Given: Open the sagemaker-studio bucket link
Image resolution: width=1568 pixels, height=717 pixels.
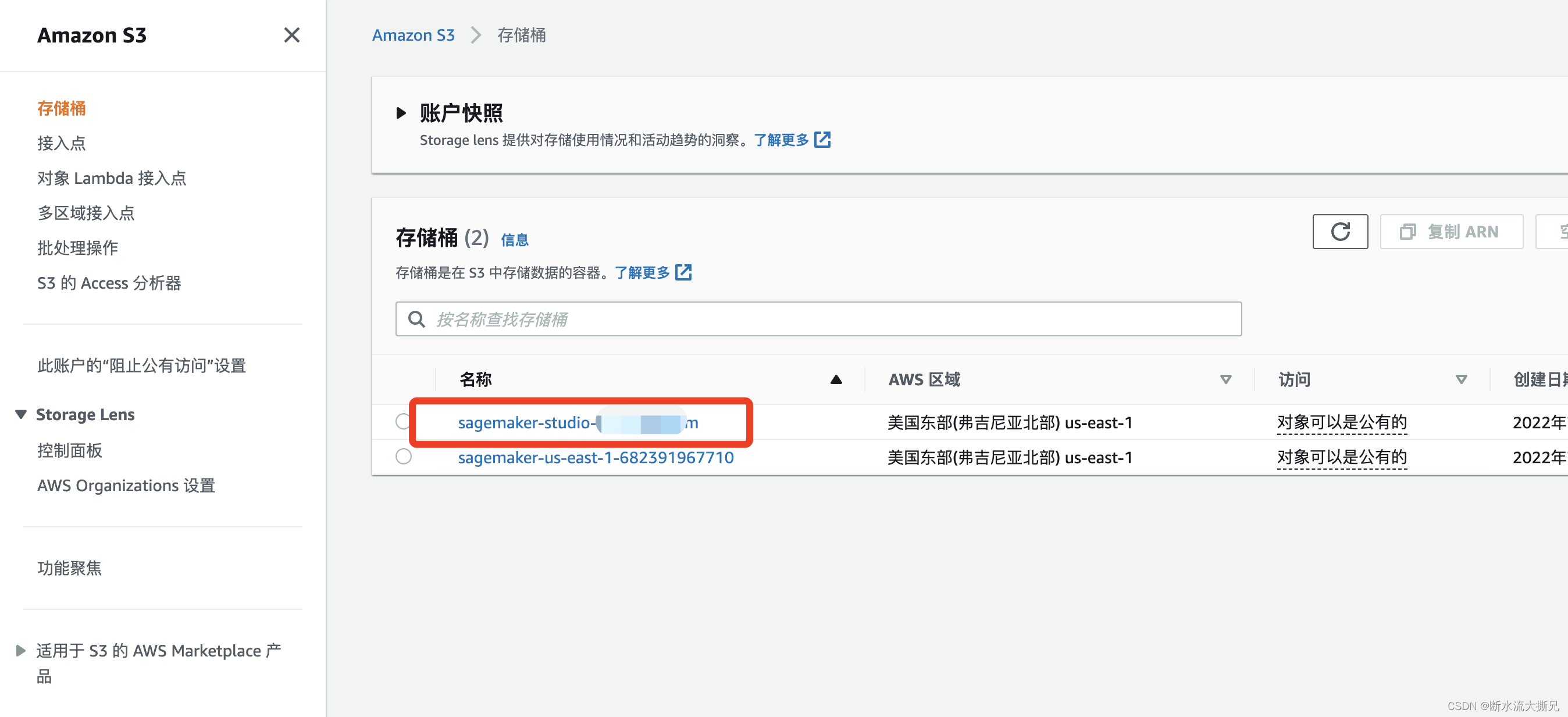Looking at the screenshot, I should pyautogui.click(x=578, y=423).
